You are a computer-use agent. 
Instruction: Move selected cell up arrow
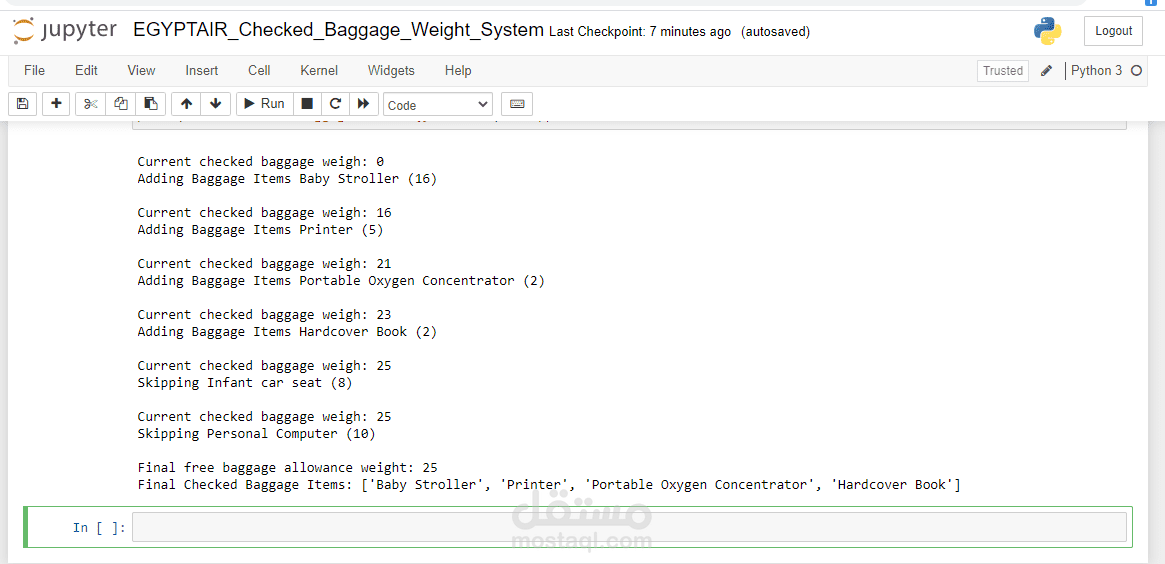186,104
